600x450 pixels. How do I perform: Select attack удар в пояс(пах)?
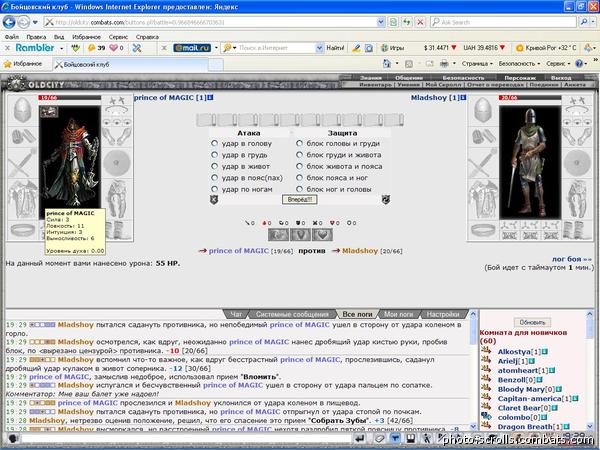214,178
